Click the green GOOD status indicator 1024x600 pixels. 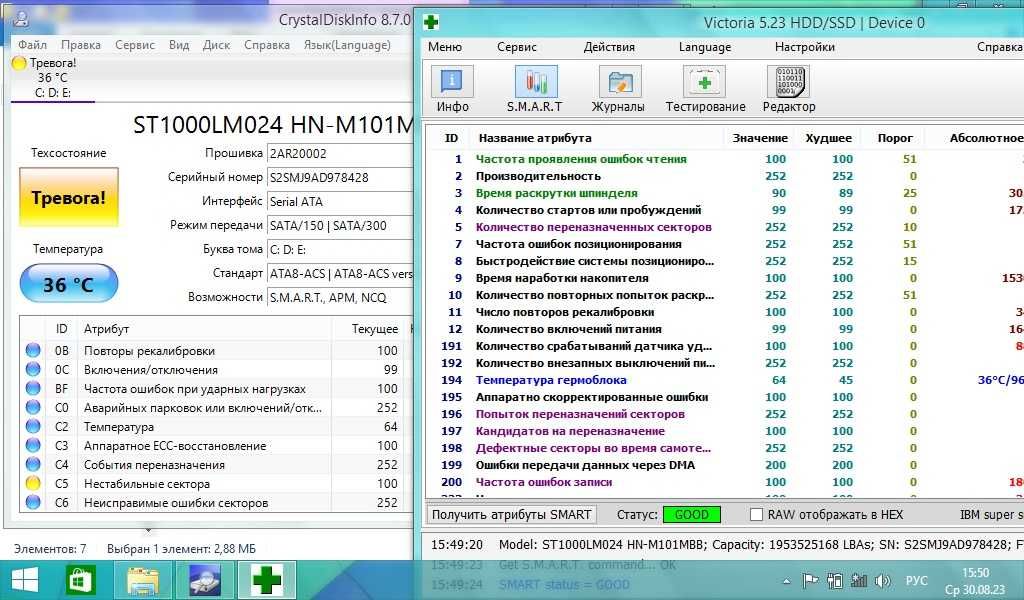click(692, 514)
